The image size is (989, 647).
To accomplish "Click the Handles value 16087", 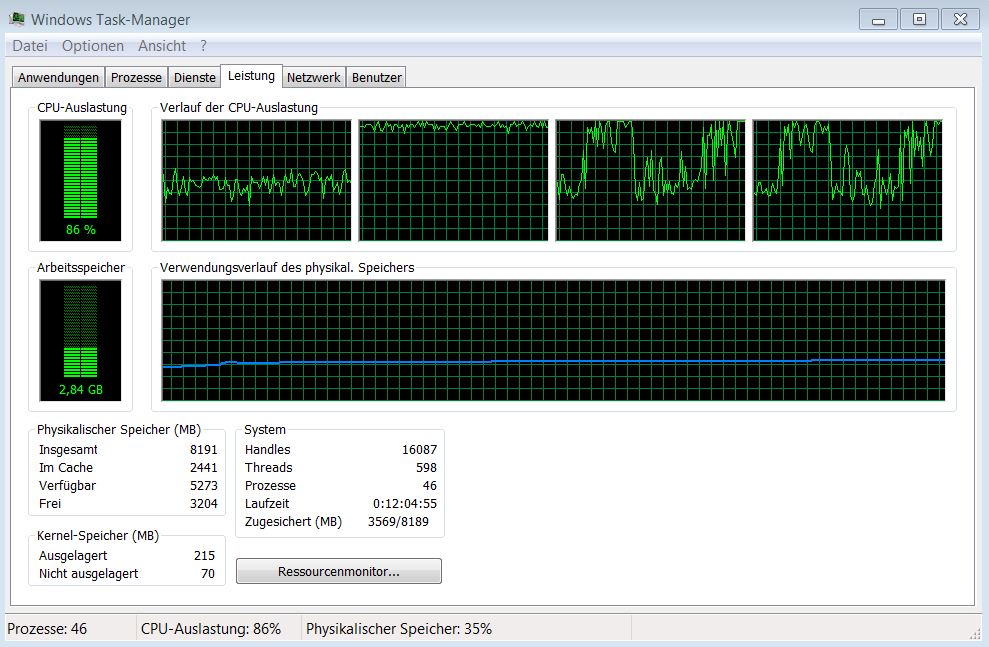I will [x=419, y=450].
